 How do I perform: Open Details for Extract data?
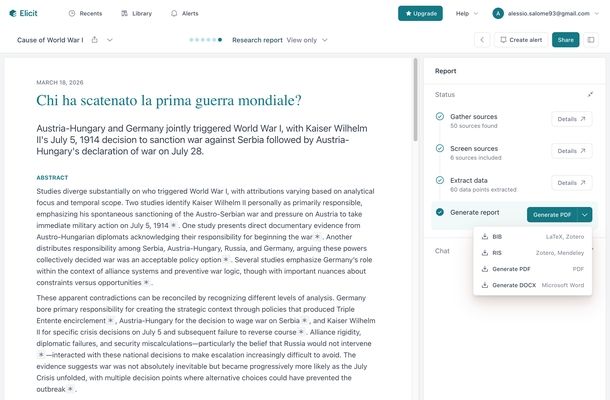[x=571, y=183]
